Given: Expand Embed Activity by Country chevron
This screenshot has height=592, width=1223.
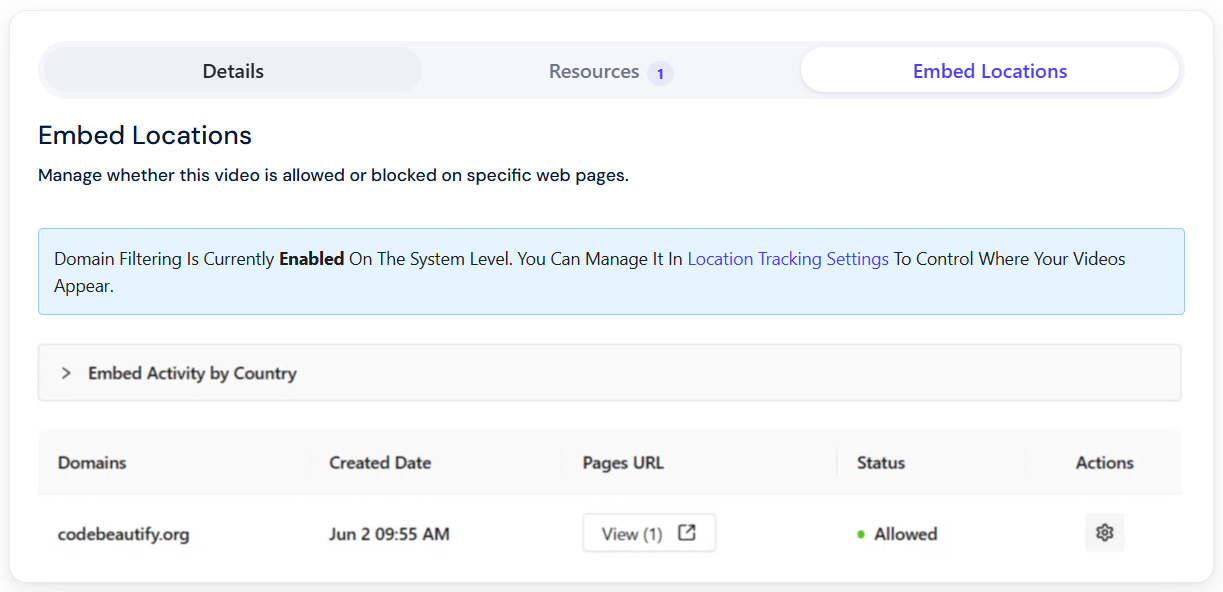Looking at the screenshot, I should point(66,373).
